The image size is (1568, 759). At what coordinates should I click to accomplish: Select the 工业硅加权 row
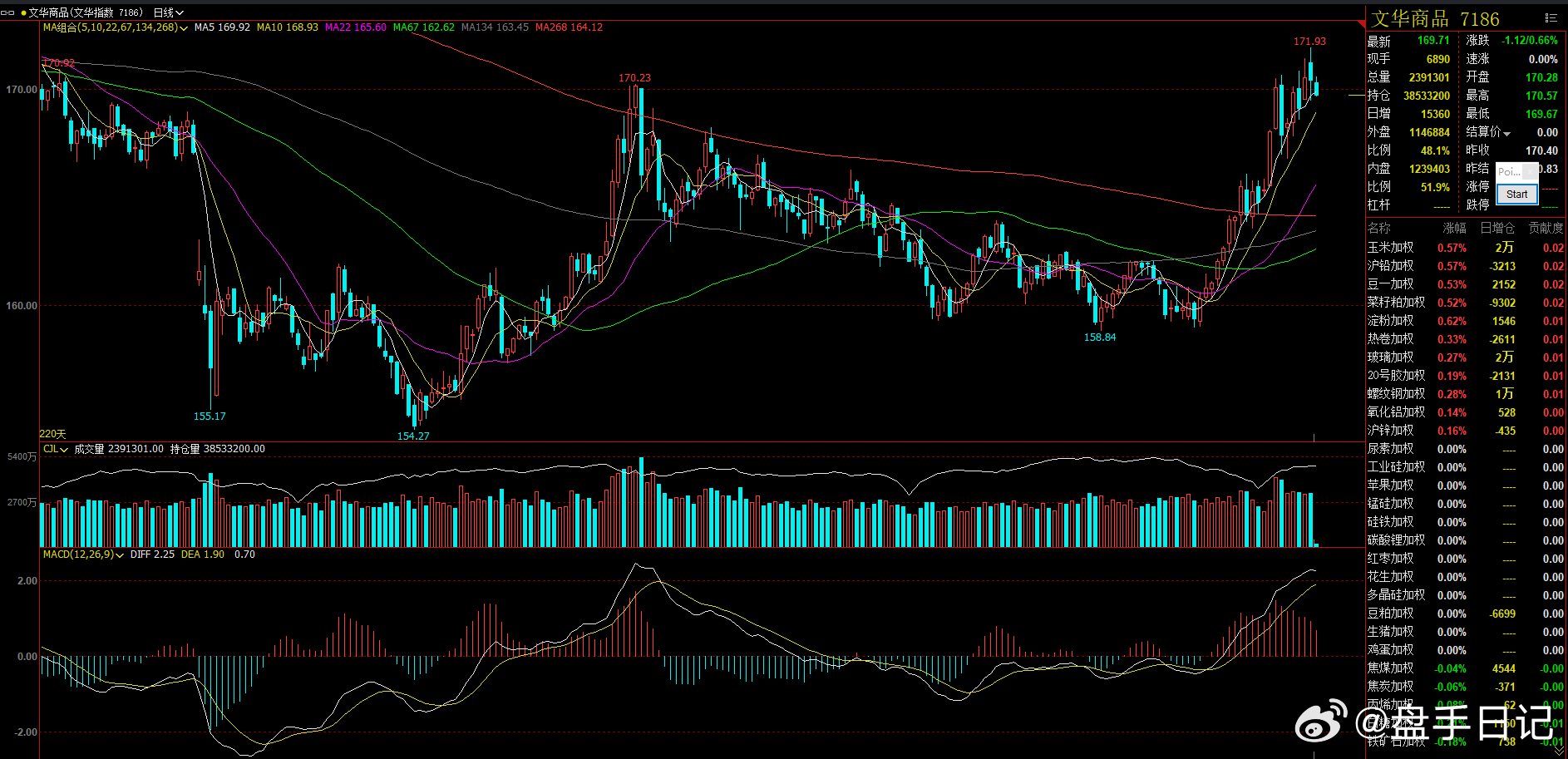1467,467
